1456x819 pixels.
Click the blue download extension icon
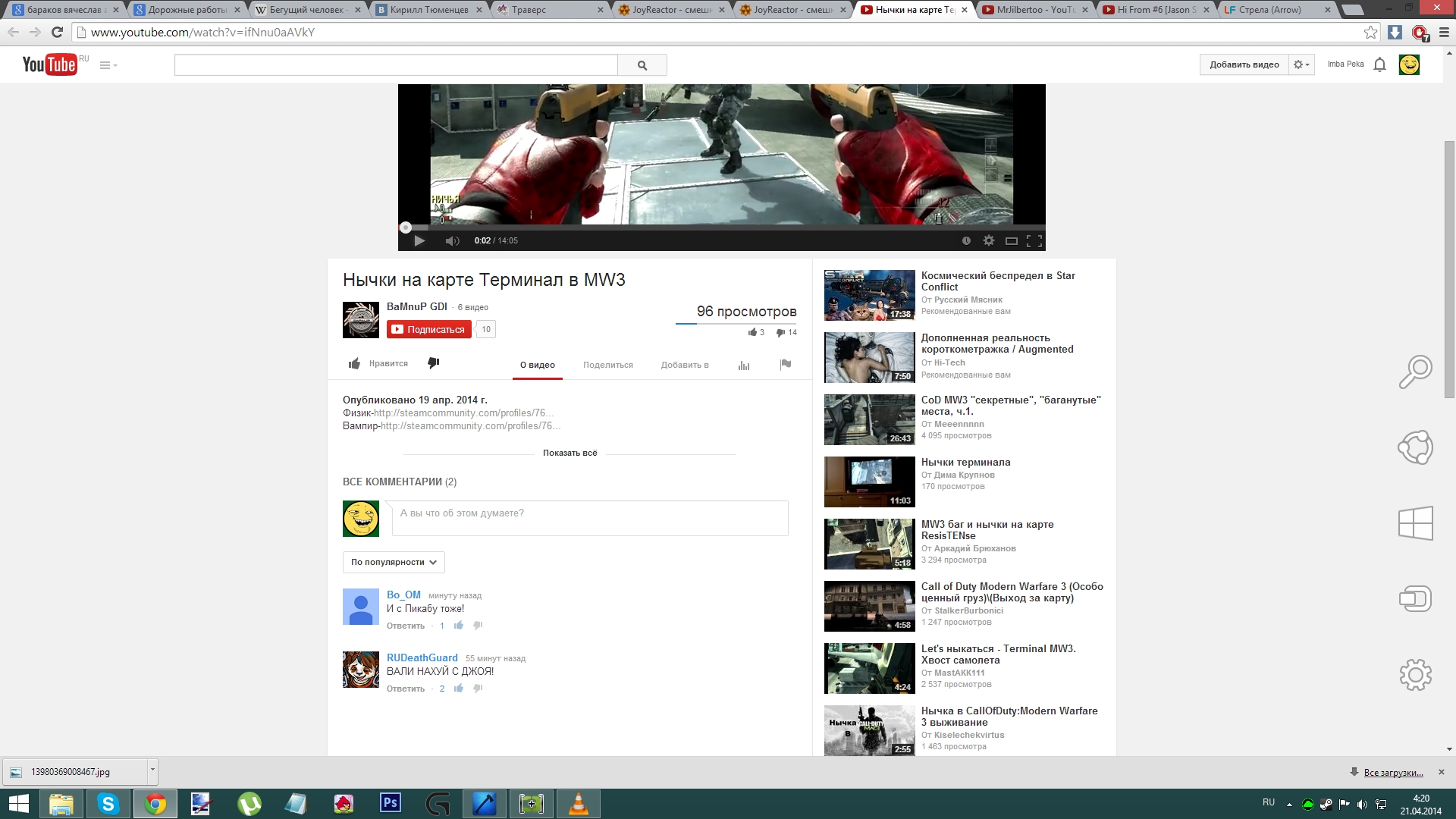click(1395, 33)
